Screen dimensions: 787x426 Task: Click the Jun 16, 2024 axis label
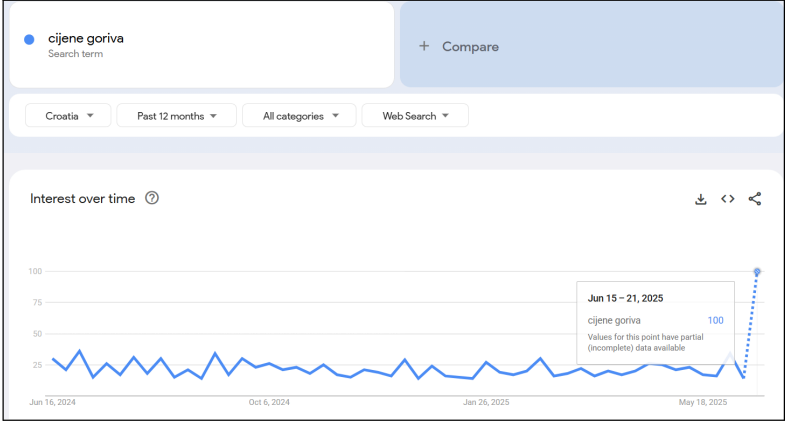click(x=53, y=403)
